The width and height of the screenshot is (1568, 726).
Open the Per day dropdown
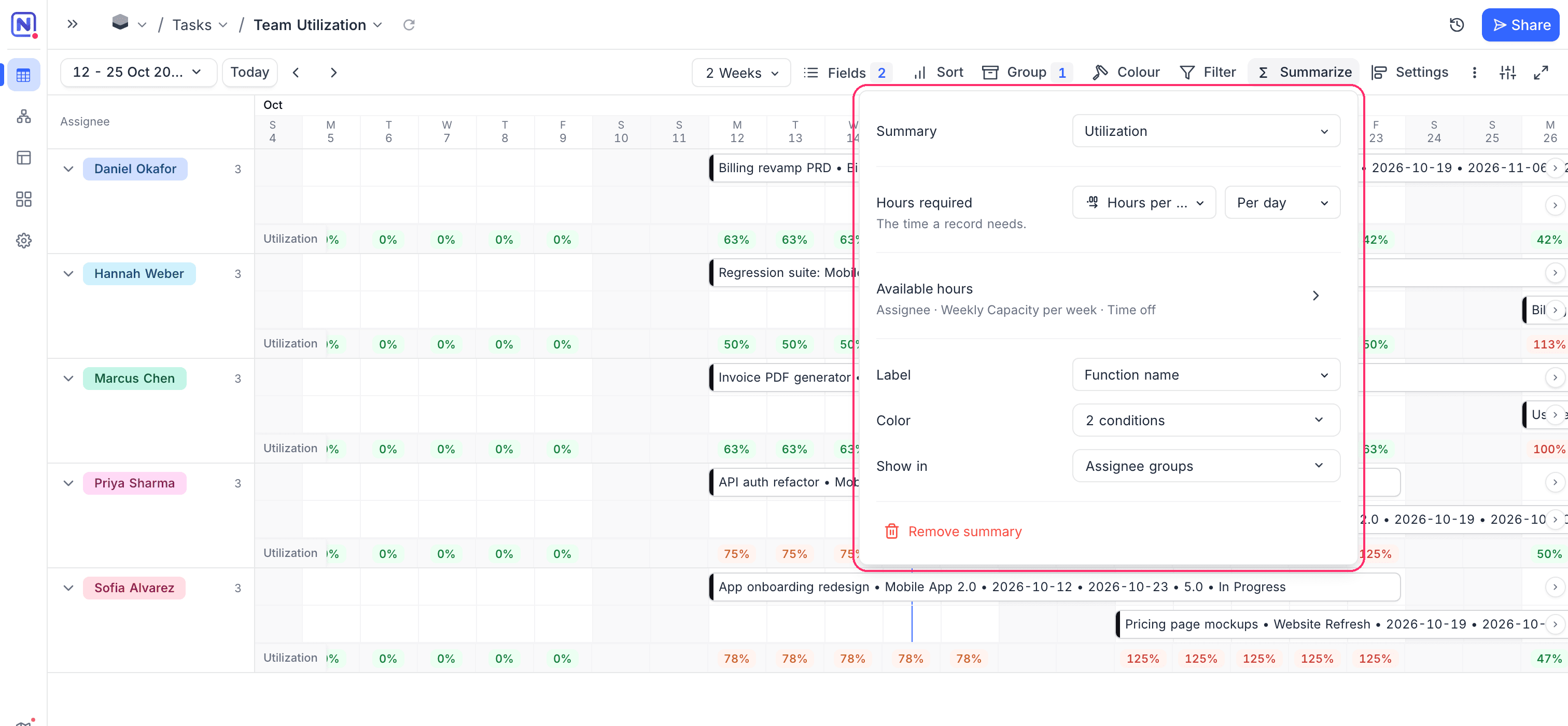[x=1282, y=203]
